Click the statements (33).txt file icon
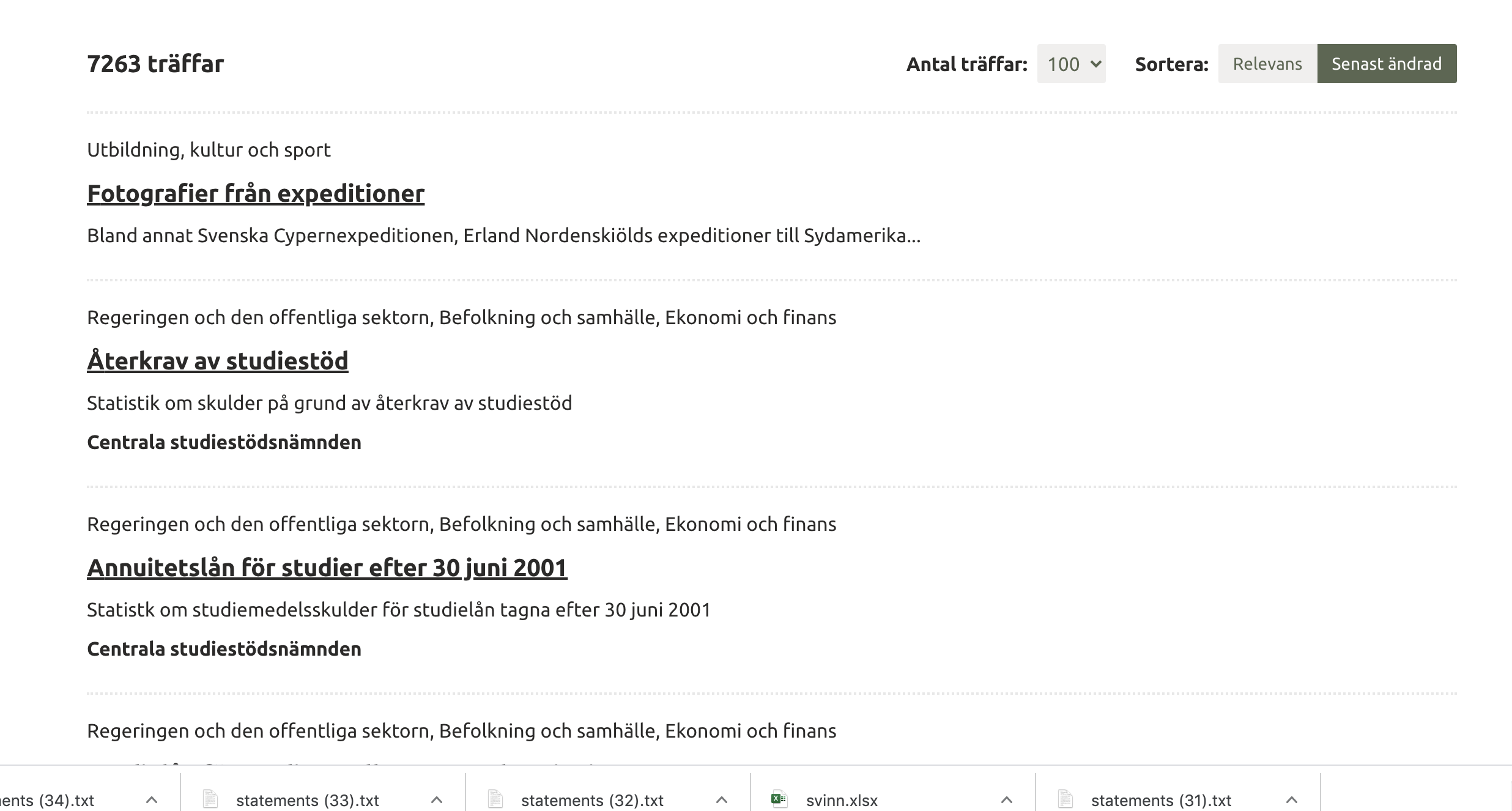The width and height of the screenshot is (1512, 811). 210,799
